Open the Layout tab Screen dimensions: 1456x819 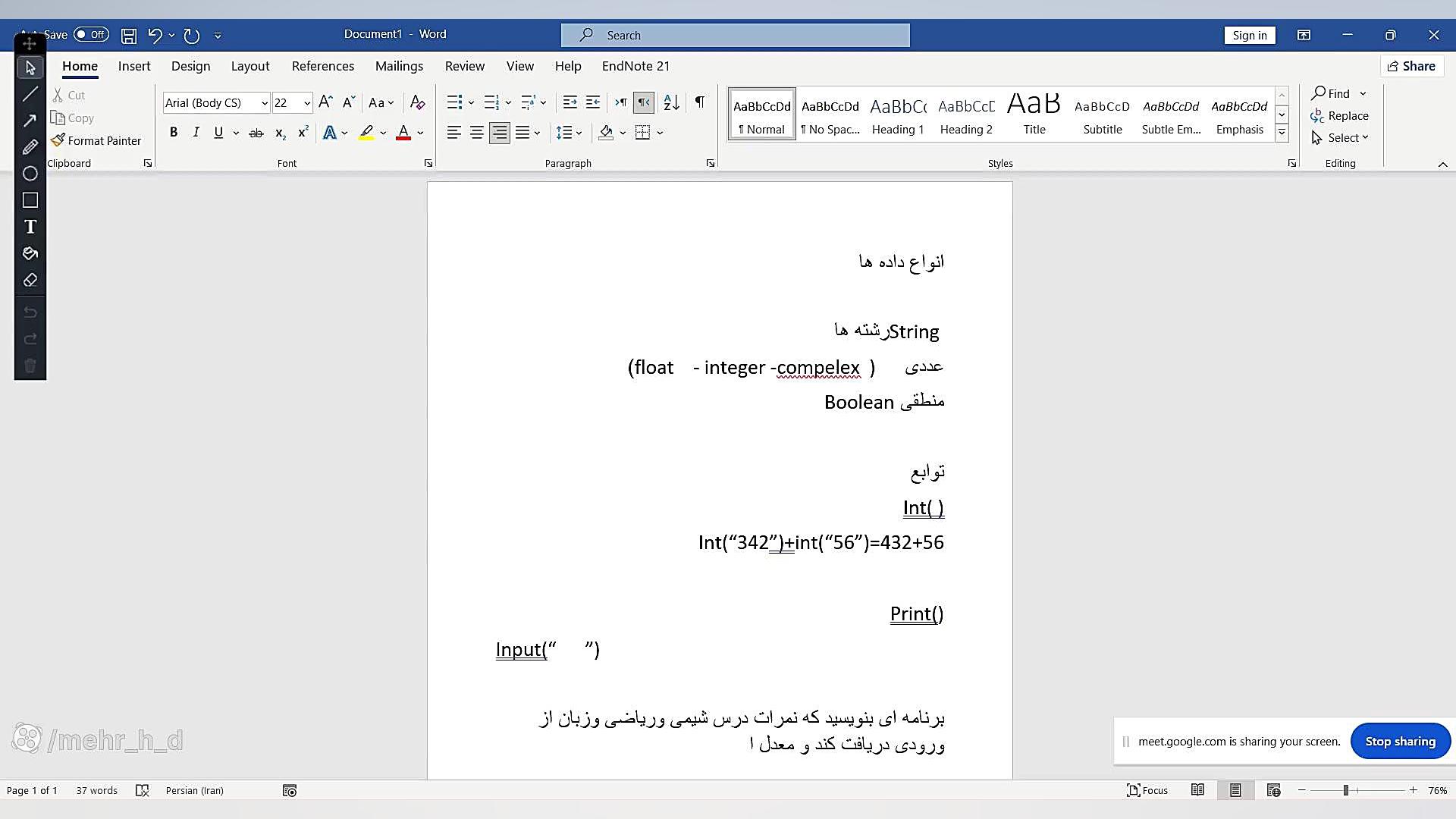[x=250, y=66]
